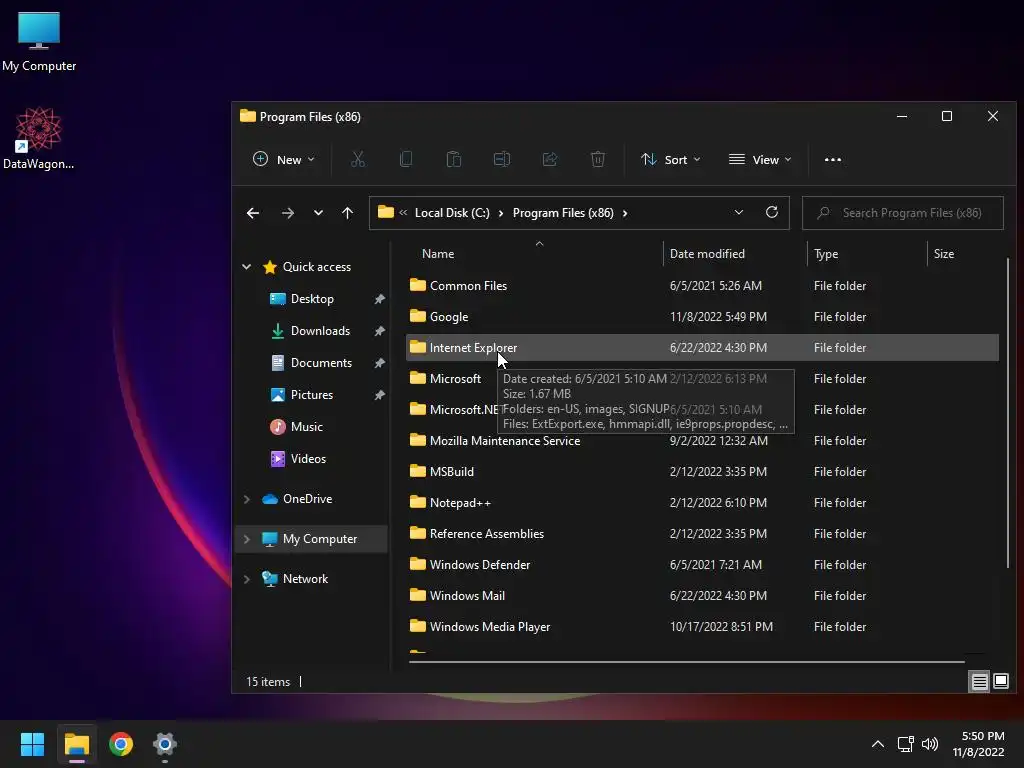Click the Share icon in toolbar
The image size is (1024, 768).
tap(550, 159)
